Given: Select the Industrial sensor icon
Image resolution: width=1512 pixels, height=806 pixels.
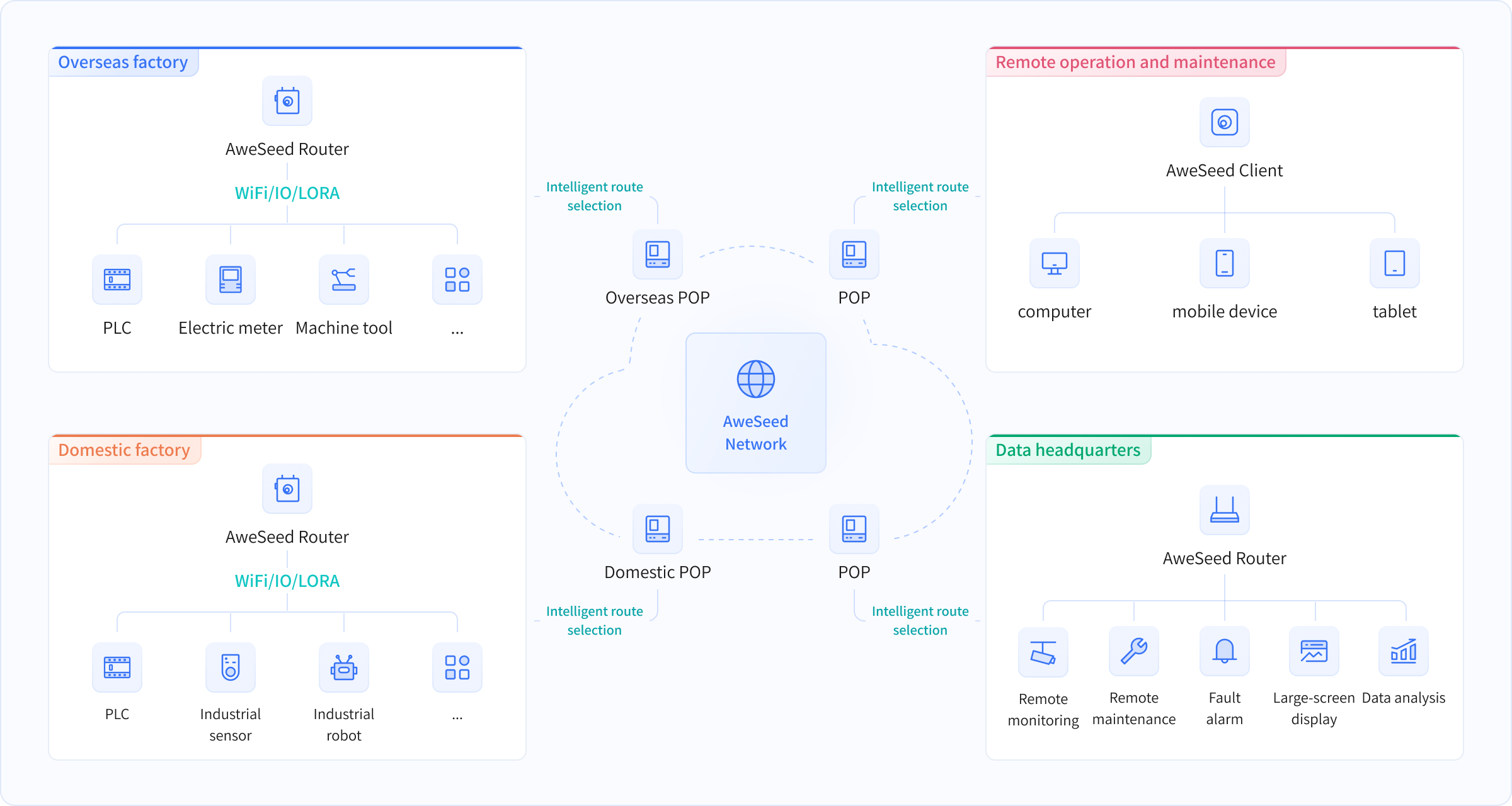Looking at the screenshot, I should coord(231,667).
